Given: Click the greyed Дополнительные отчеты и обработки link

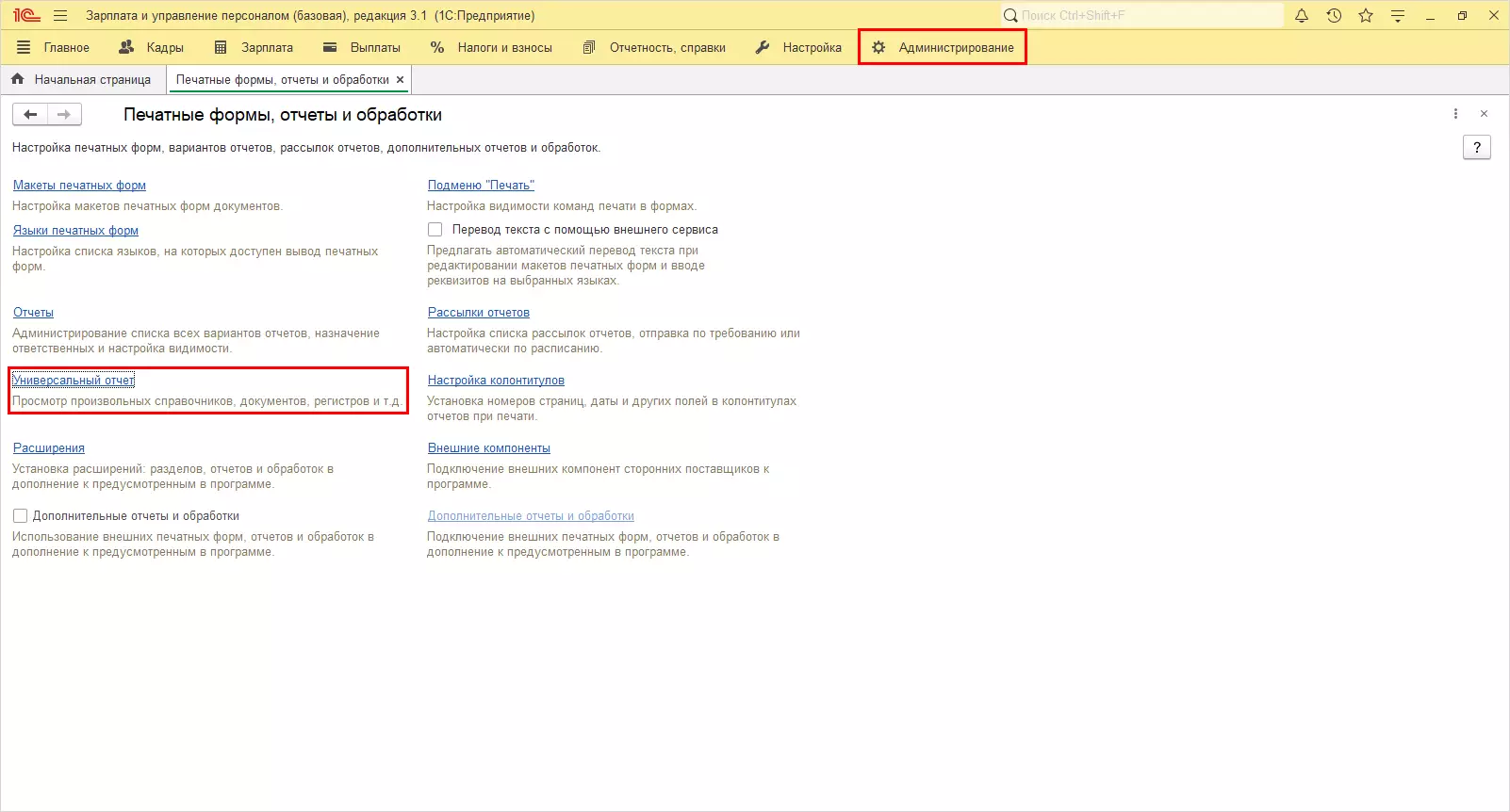Looking at the screenshot, I should click(x=531, y=516).
